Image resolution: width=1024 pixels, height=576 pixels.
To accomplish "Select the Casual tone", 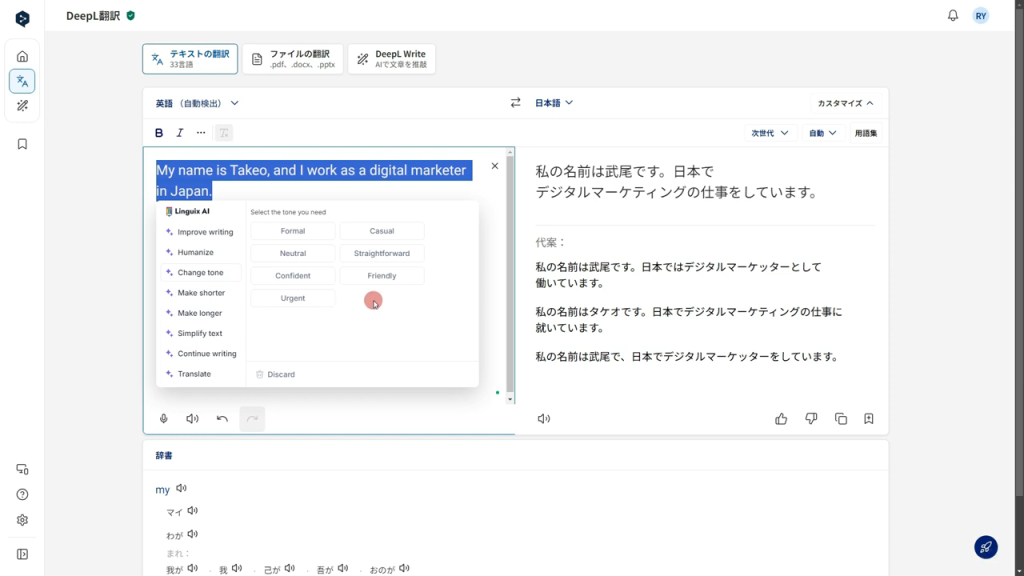I will [x=381, y=231].
